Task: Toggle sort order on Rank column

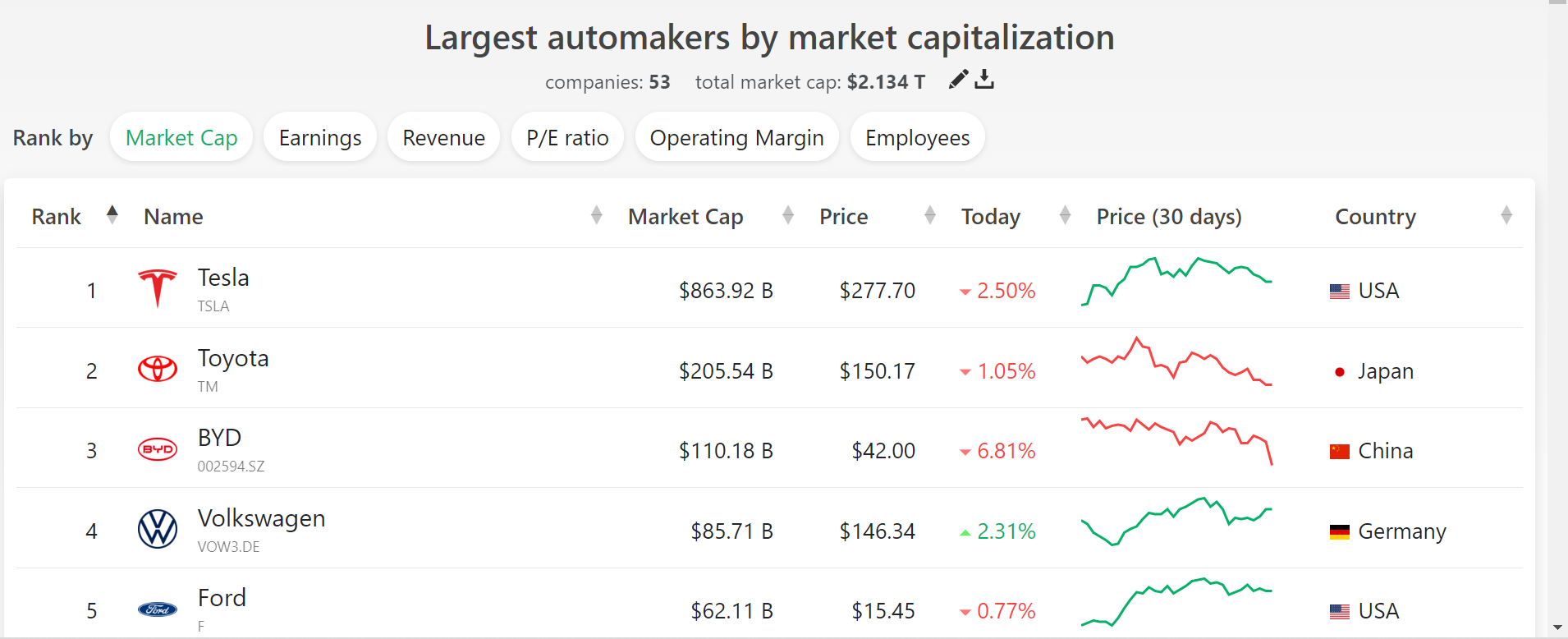Action: (x=112, y=215)
